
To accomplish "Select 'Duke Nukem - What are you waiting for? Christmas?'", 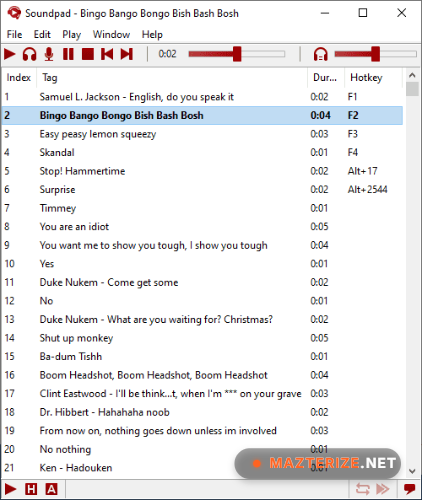I will (x=202, y=319).
